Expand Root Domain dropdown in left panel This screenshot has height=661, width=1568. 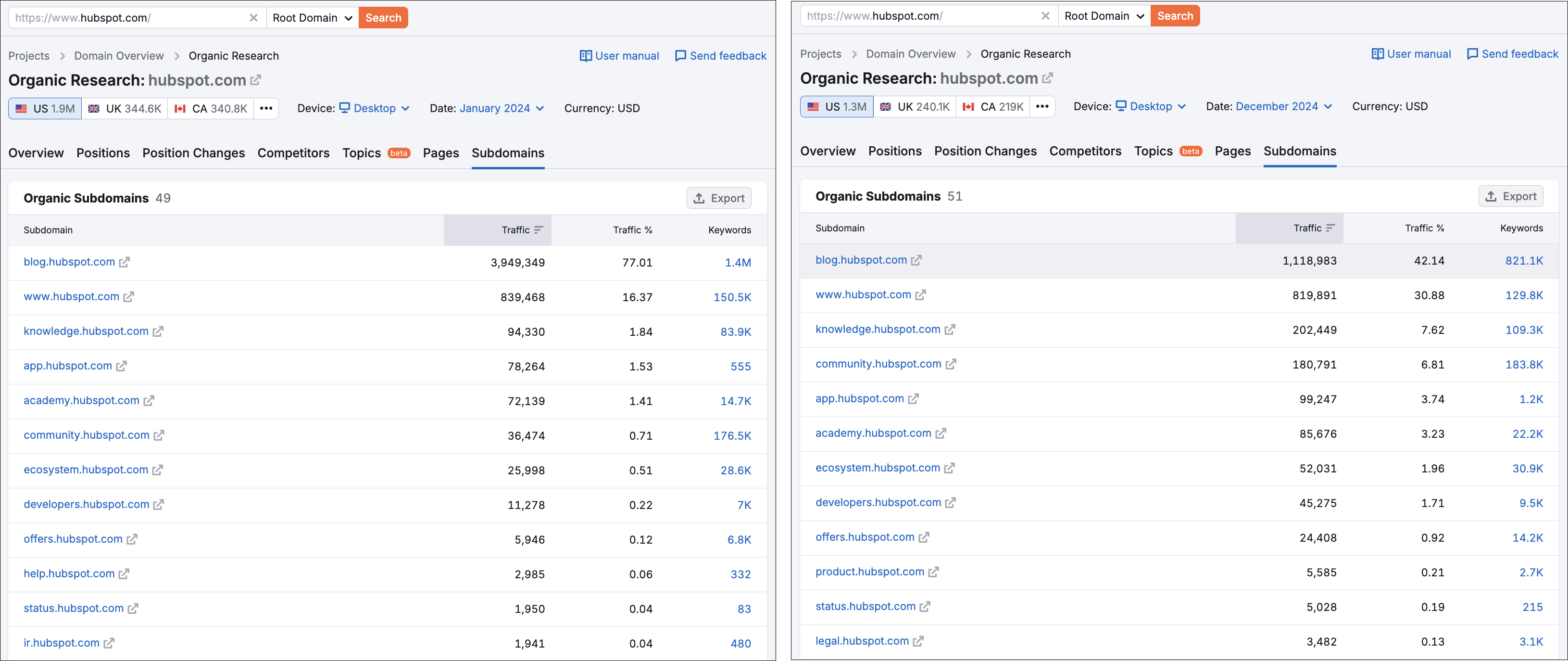click(x=312, y=18)
